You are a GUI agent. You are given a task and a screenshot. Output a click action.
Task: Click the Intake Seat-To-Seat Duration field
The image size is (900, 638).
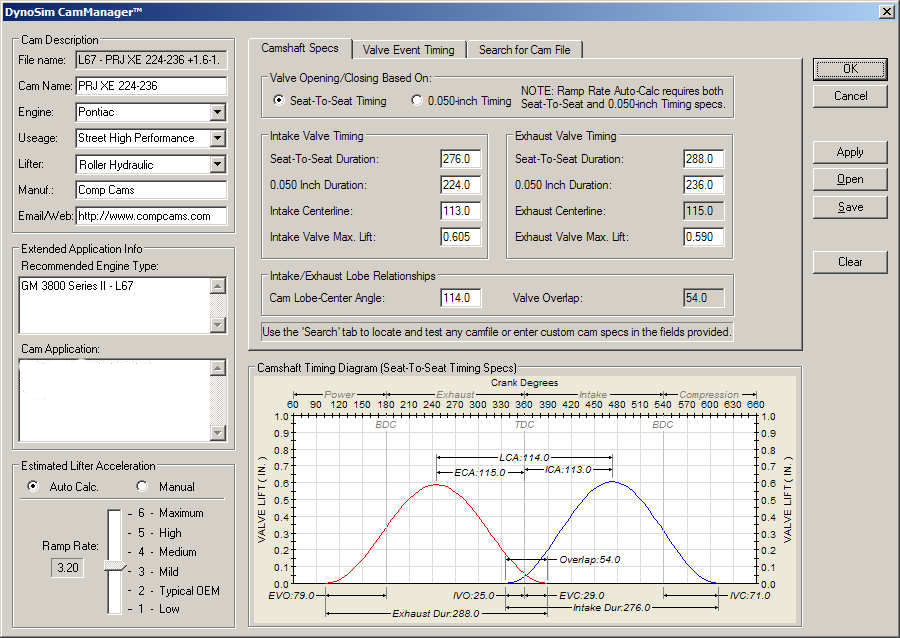click(461, 159)
